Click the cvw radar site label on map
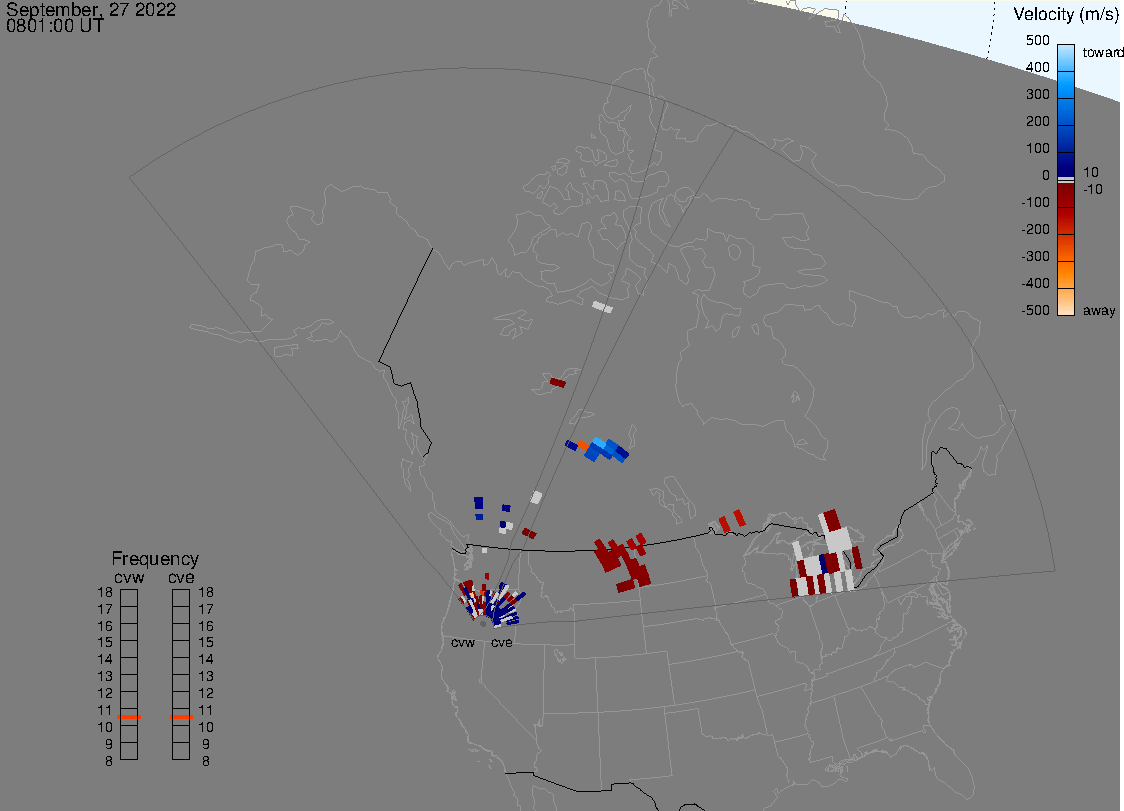Viewport: 1124px width, 811px height. coord(463,642)
